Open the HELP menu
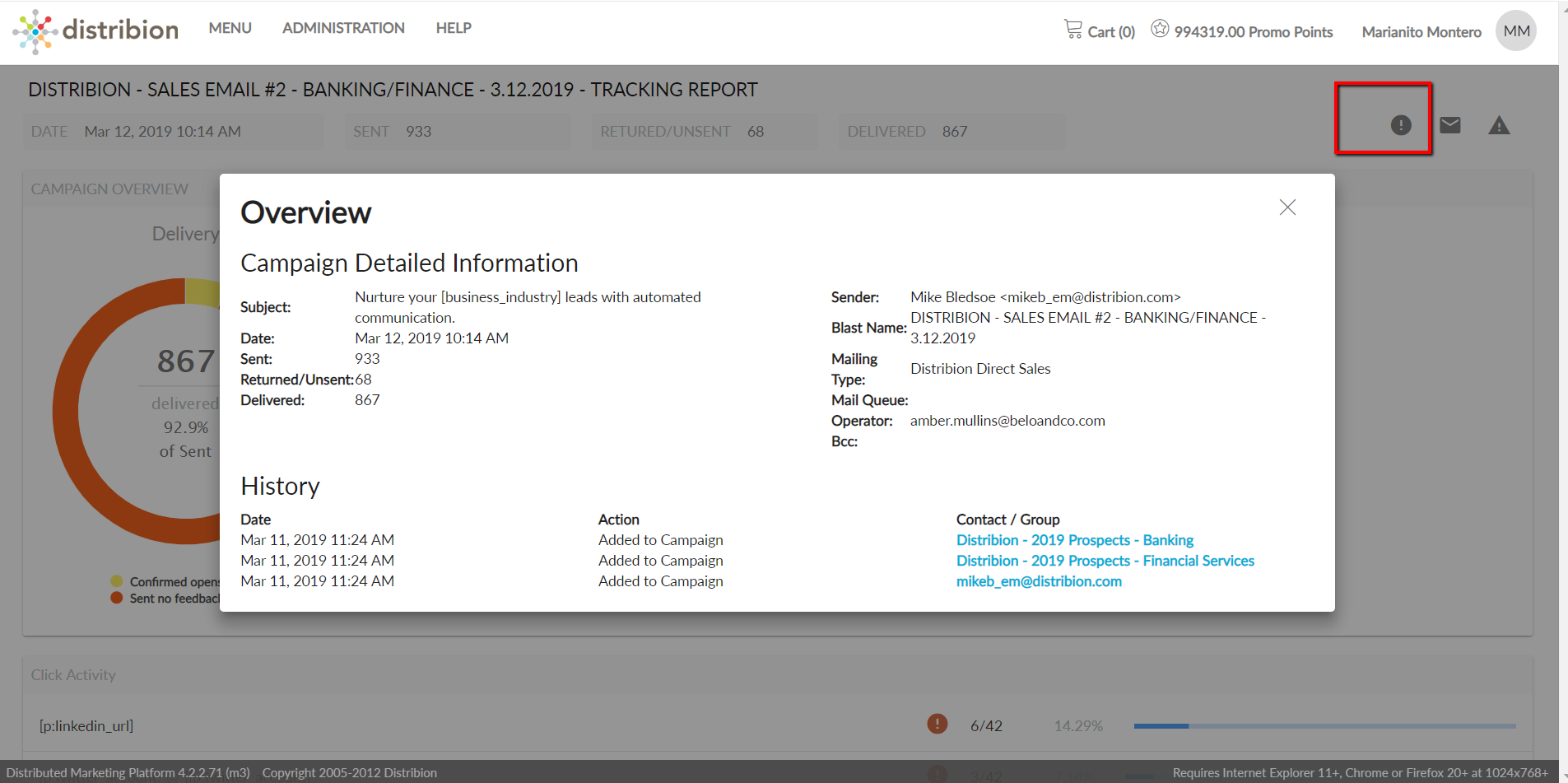The image size is (1568, 783). coord(454,28)
